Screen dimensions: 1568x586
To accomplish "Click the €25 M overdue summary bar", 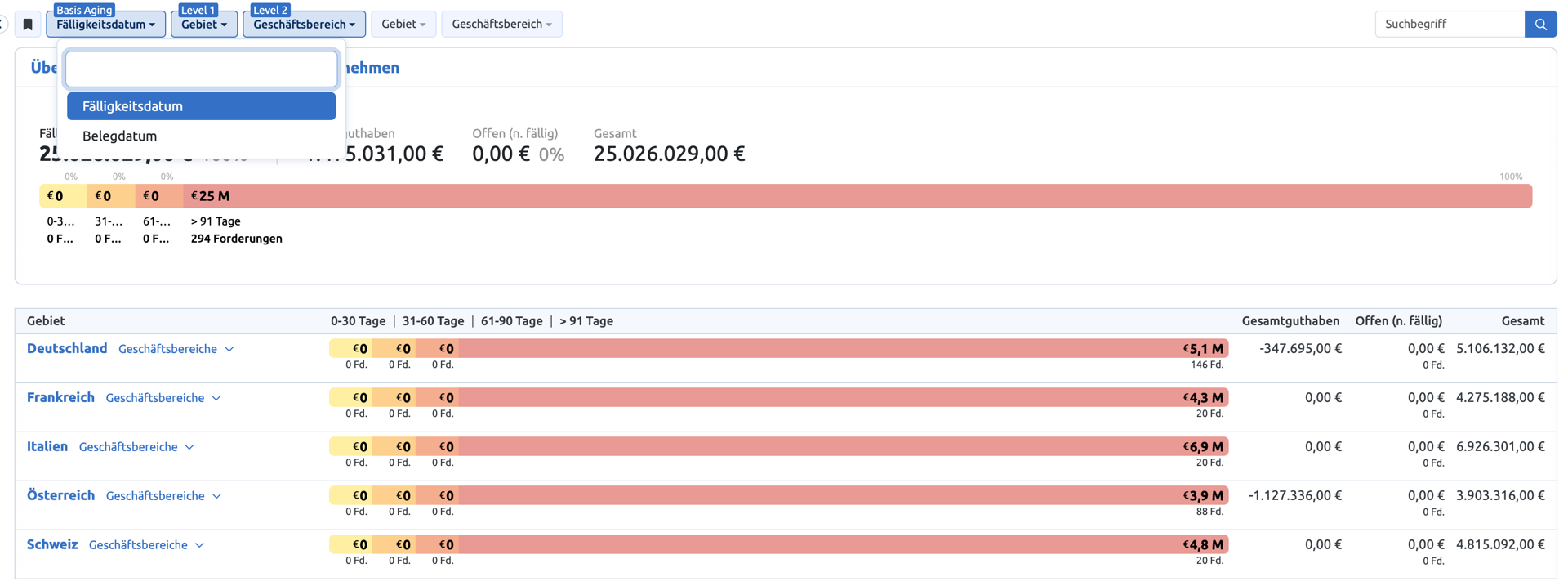I will (857, 196).
